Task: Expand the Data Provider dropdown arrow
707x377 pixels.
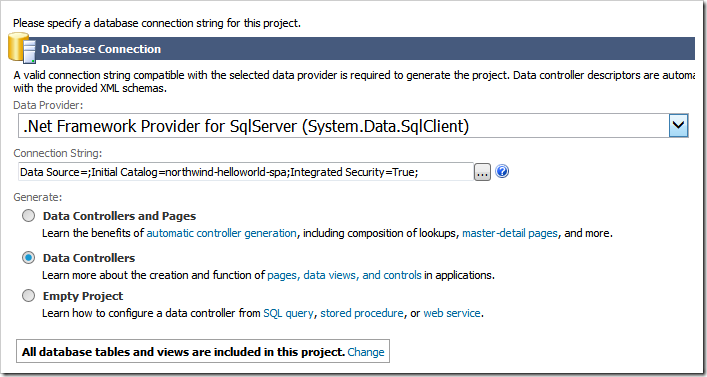Action: point(679,125)
